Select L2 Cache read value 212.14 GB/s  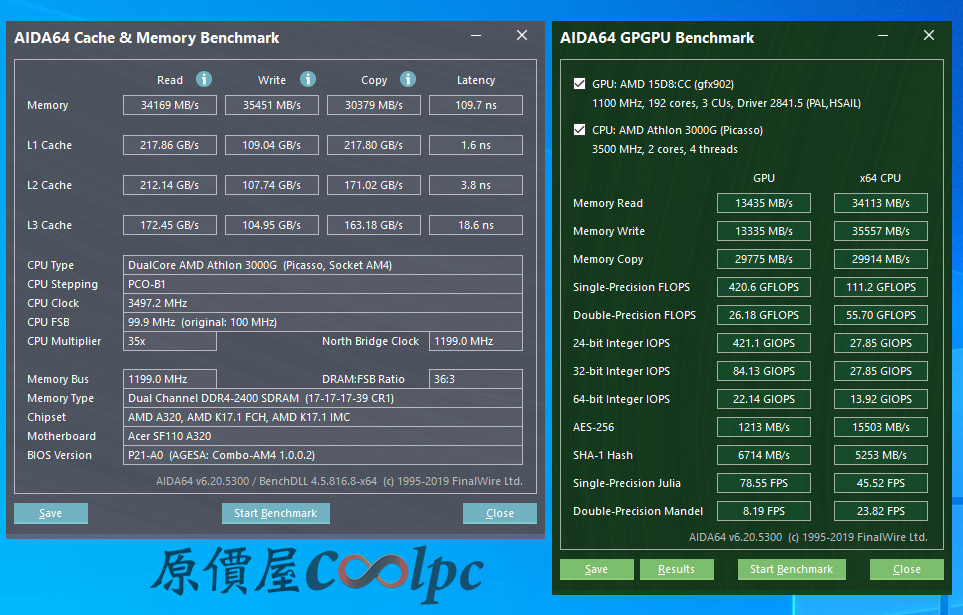click(170, 185)
